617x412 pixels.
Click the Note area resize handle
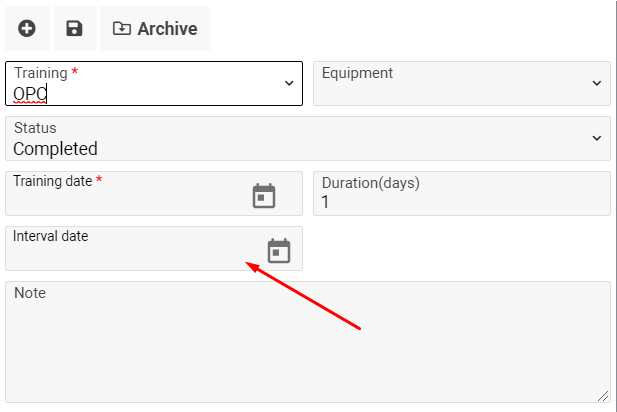click(x=604, y=396)
